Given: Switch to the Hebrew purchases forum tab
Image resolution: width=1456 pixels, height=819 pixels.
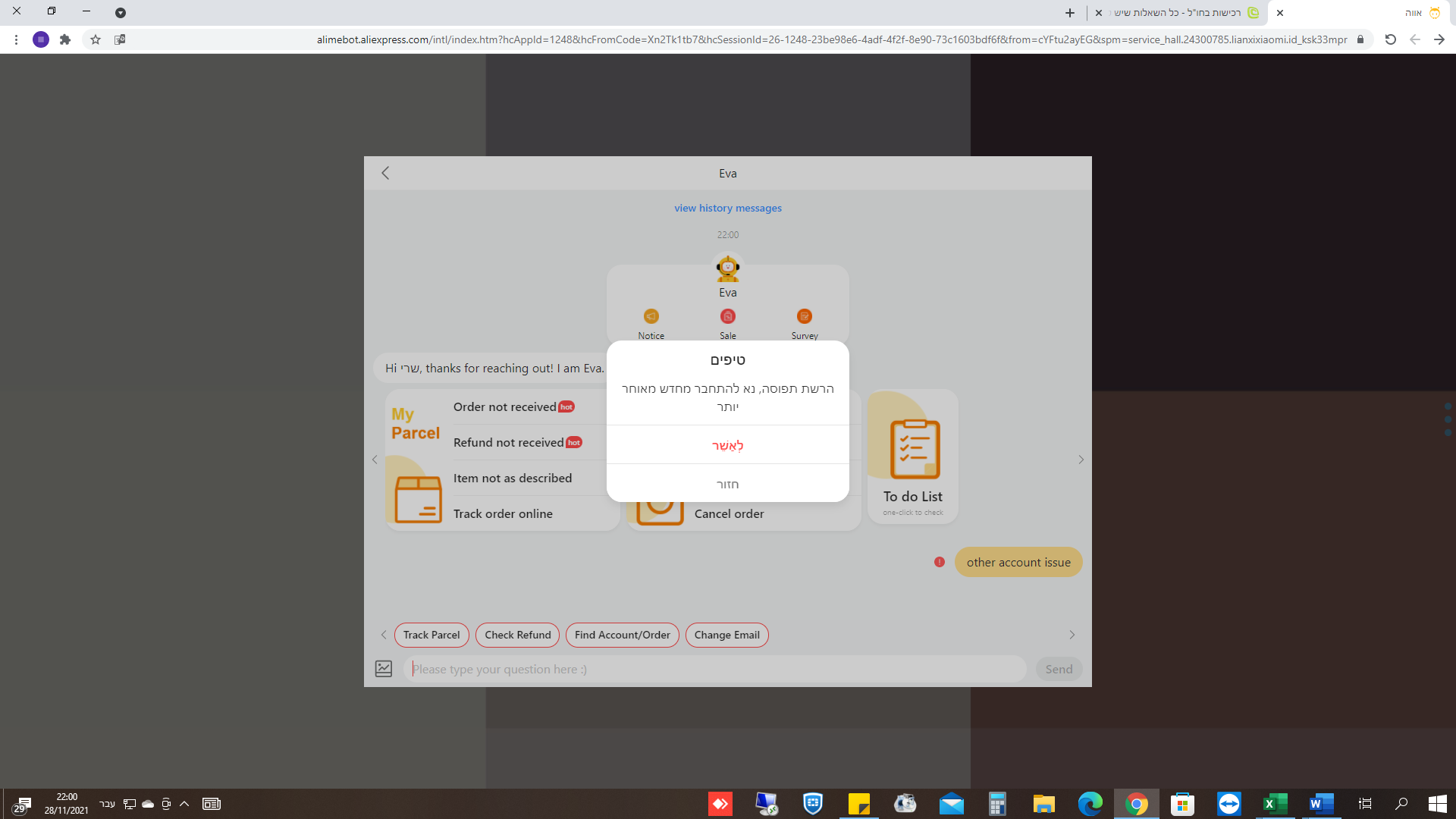Looking at the screenshot, I should pos(1183,13).
